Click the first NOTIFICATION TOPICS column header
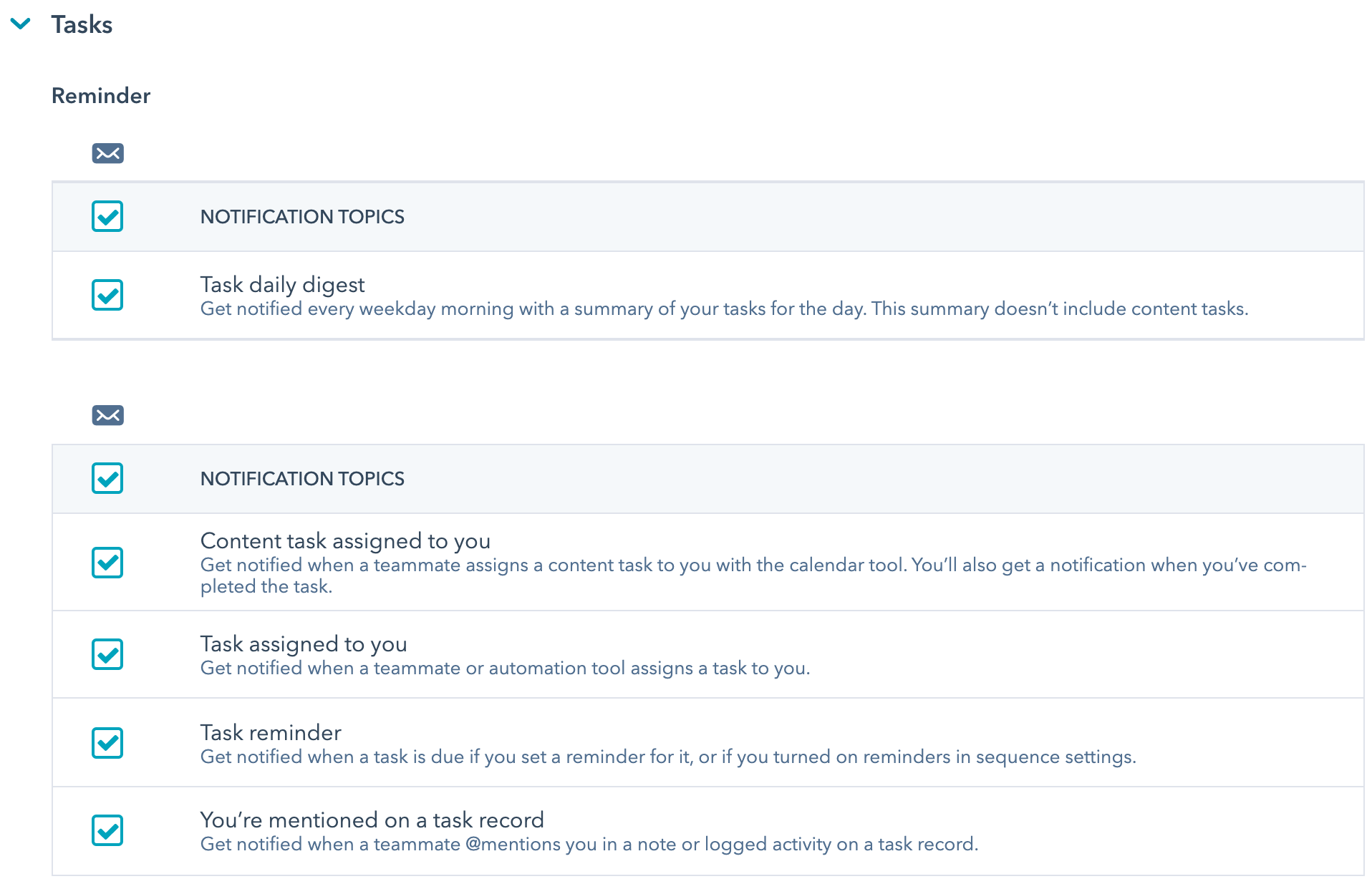Viewport: 1372px width, 889px height. 302,216
